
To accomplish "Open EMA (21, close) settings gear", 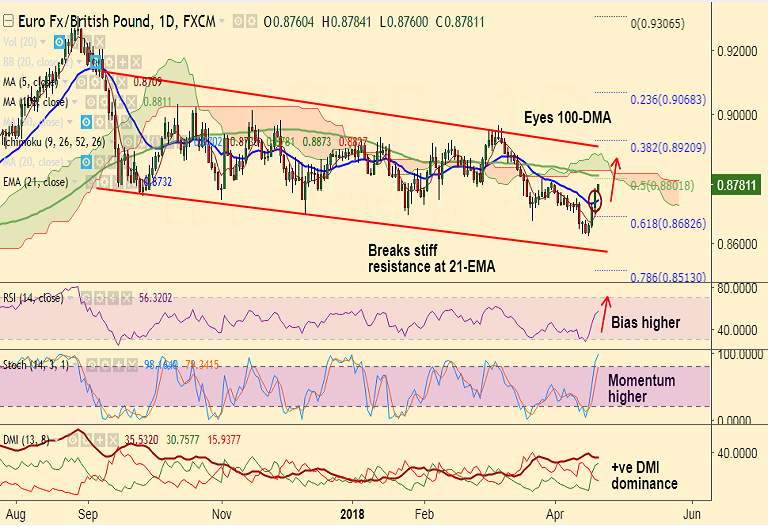I will [104, 182].
